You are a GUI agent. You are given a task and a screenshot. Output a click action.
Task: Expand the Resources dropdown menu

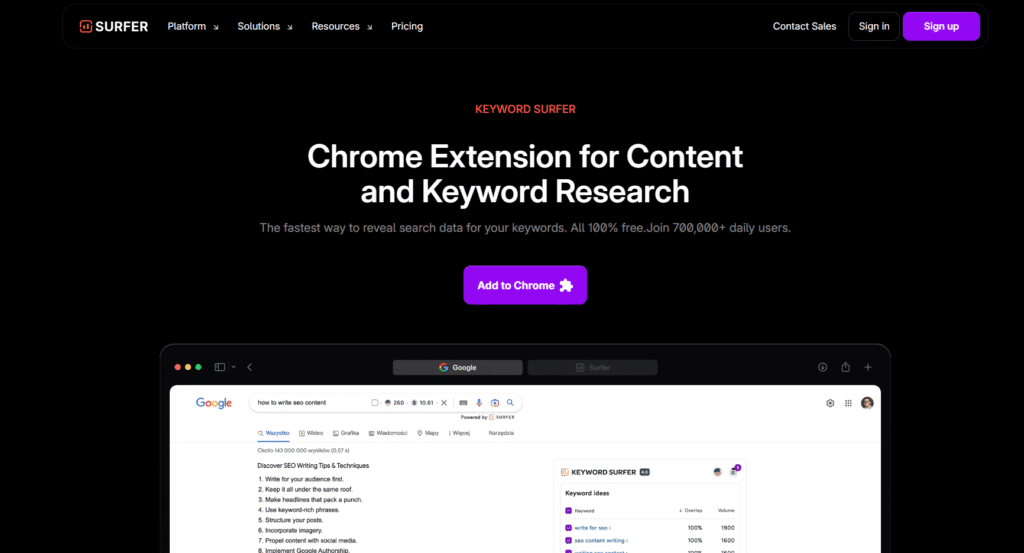pos(342,26)
